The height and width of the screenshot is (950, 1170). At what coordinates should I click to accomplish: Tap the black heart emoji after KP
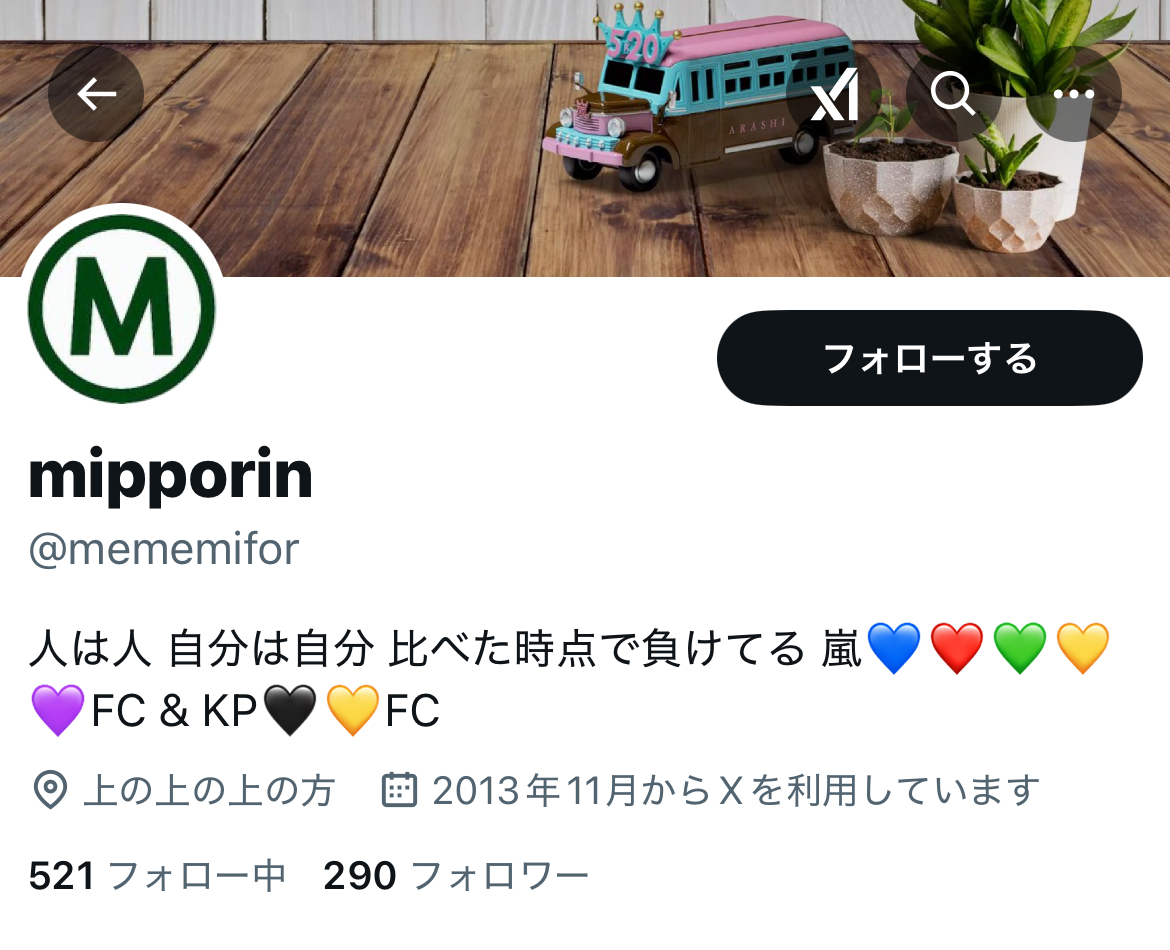[290, 710]
